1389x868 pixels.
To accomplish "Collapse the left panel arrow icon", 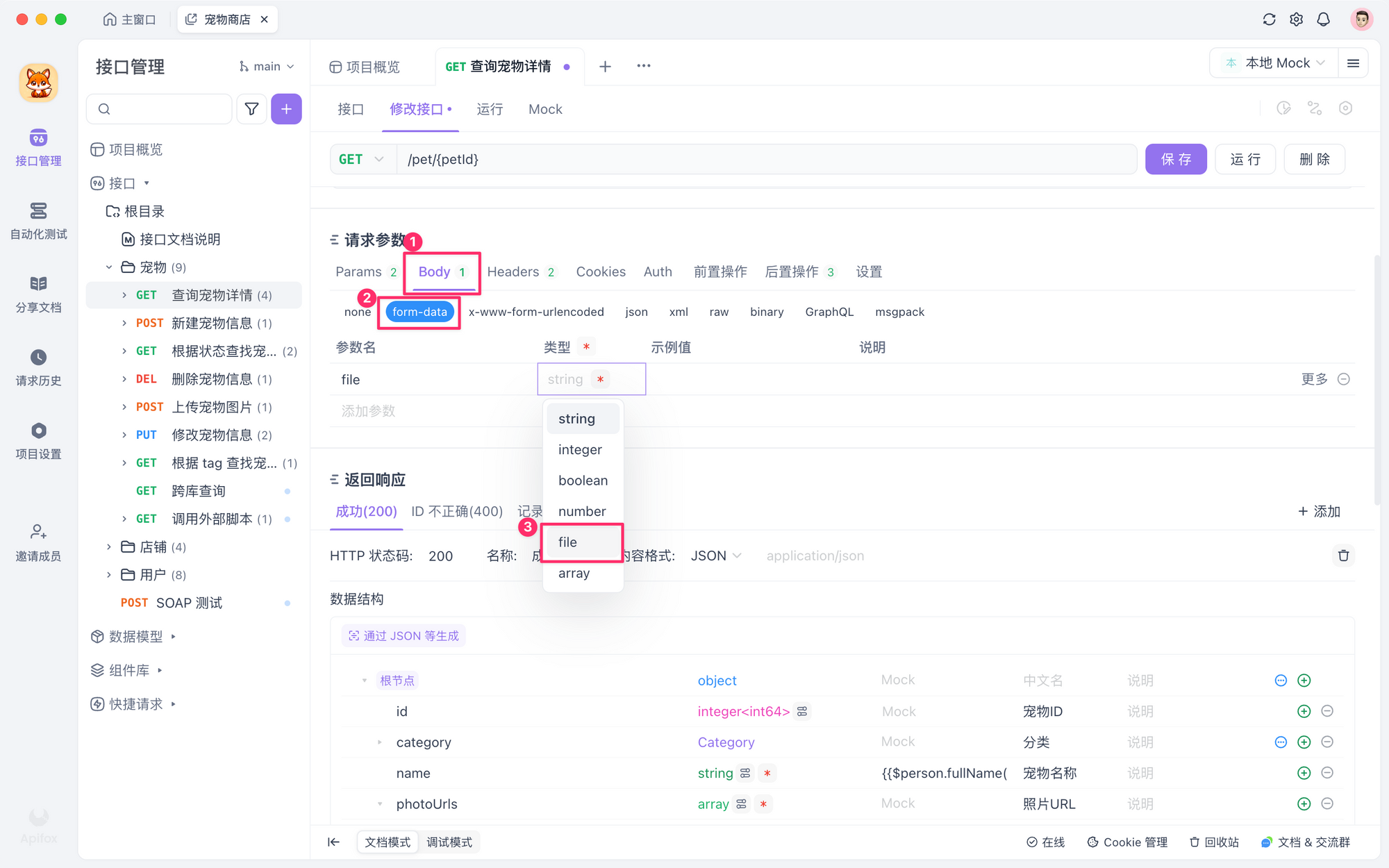I will point(334,842).
